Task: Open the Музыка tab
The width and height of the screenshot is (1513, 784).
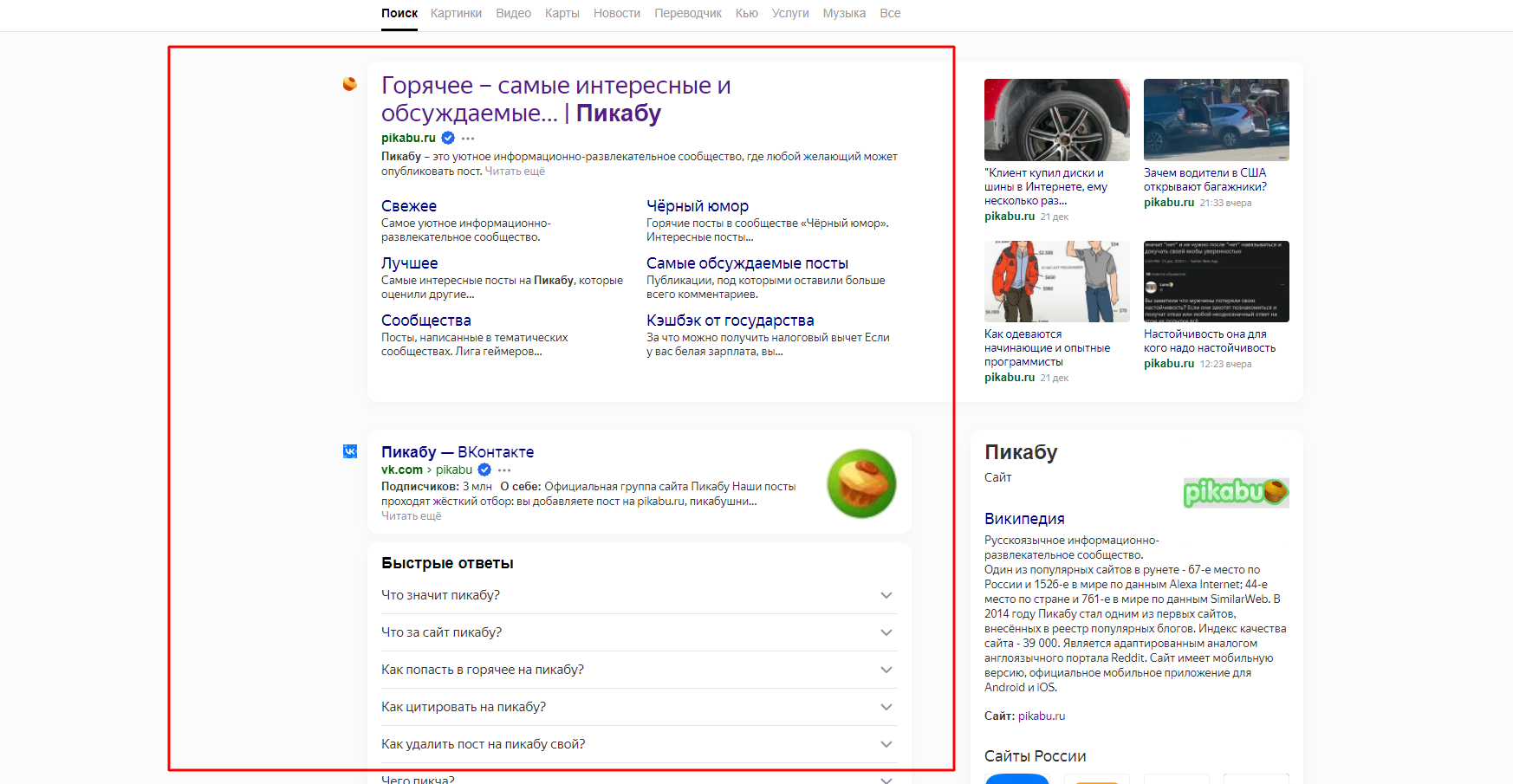Action: [844, 13]
